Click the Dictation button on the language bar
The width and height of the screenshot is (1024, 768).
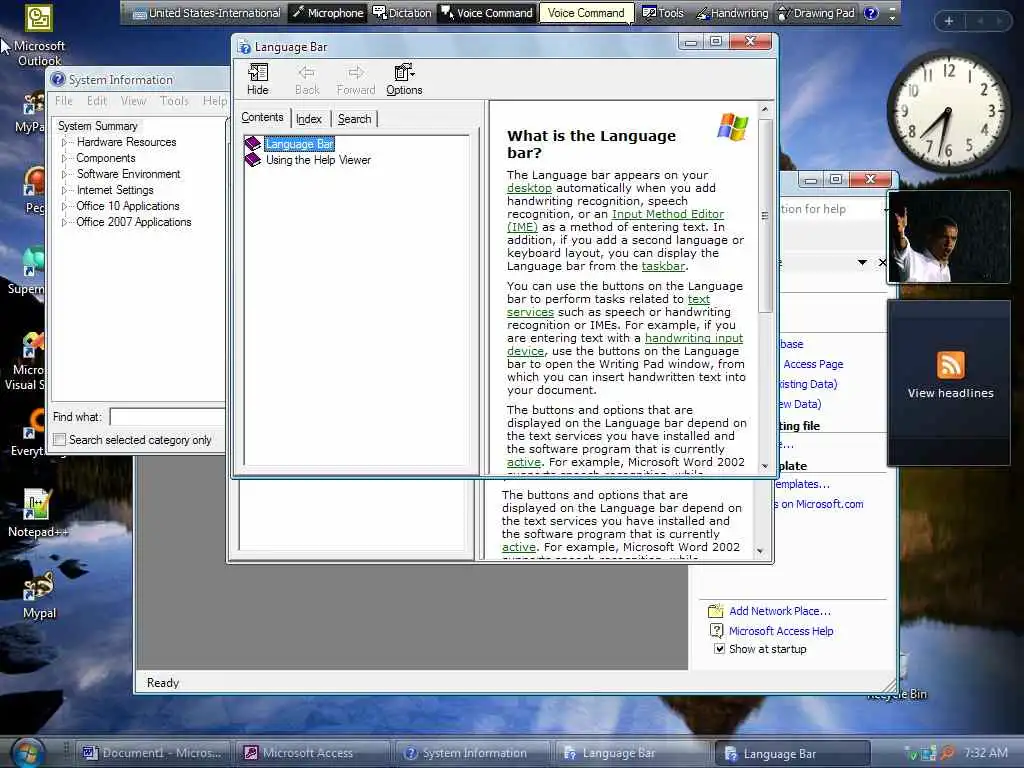pyautogui.click(x=402, y=12)
